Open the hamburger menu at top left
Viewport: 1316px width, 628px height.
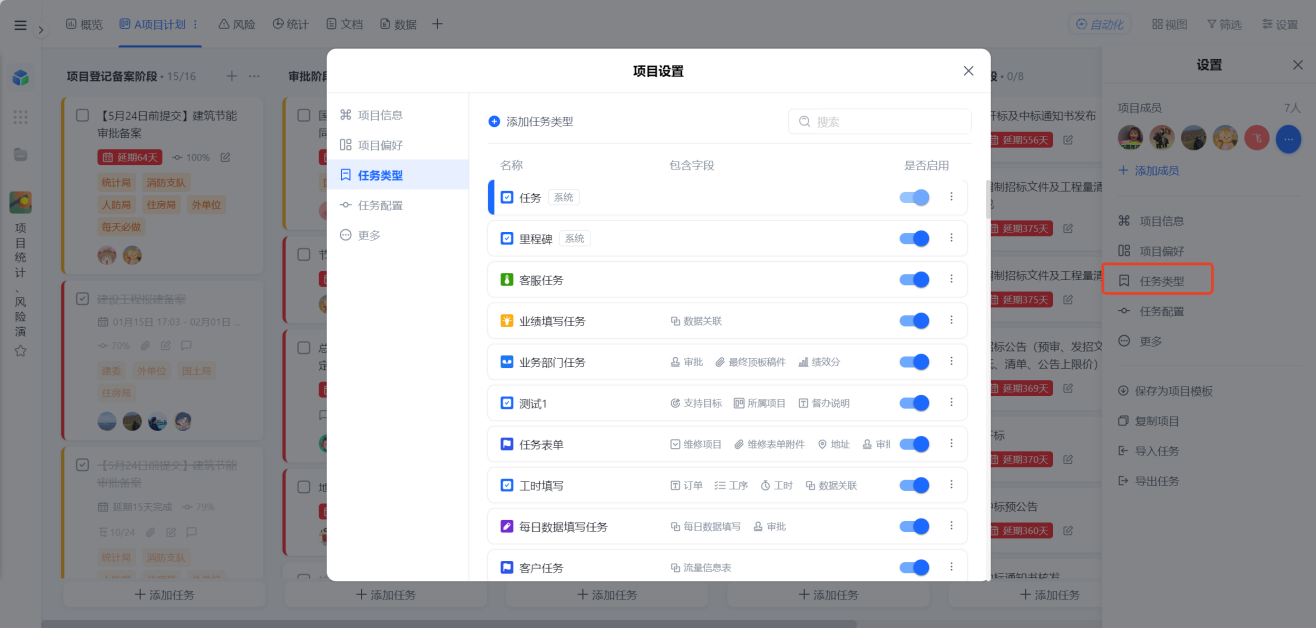point(20,25)
